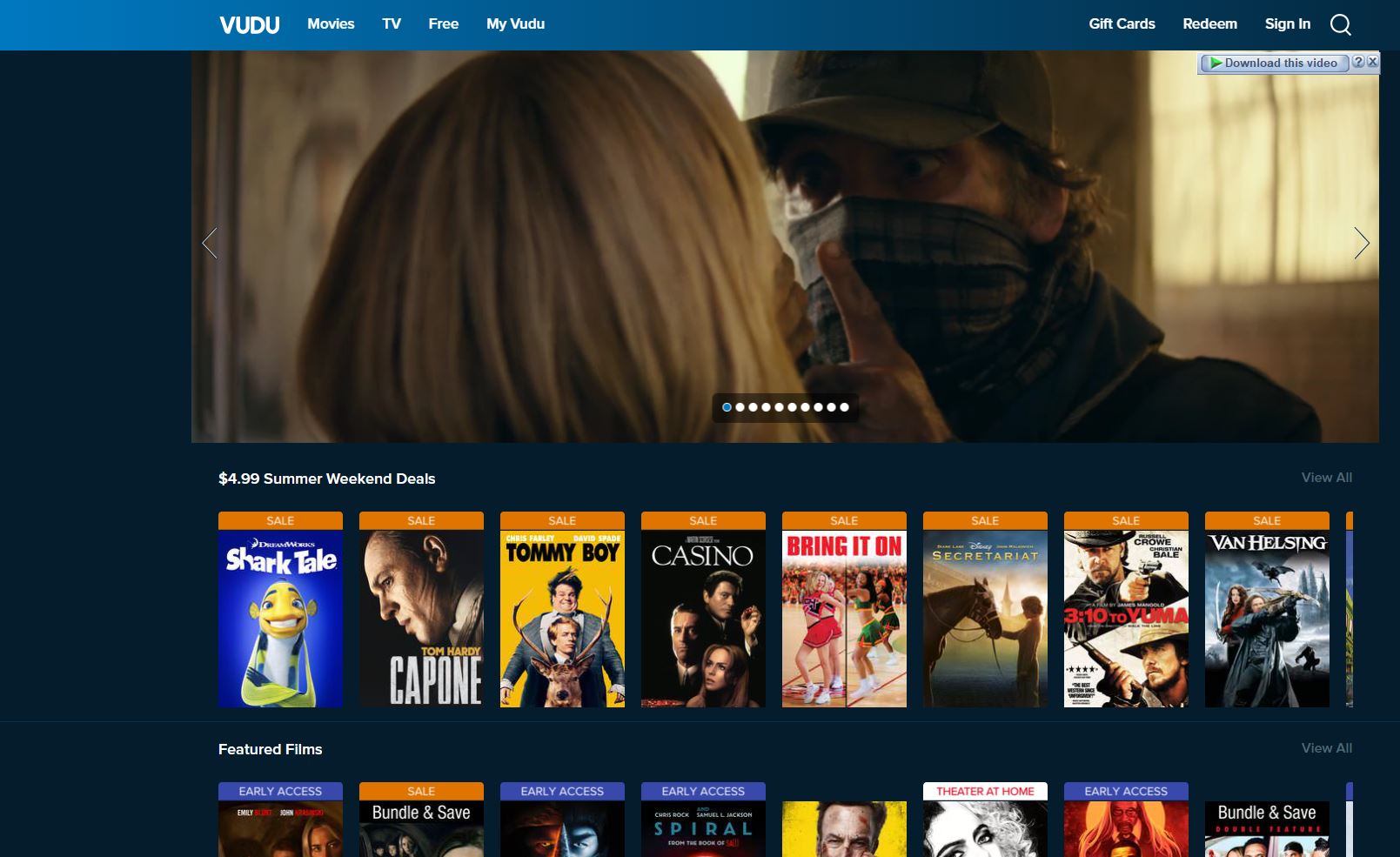
Task: Advance to the next hero banner slide
Action: [x=1362, y=243]
